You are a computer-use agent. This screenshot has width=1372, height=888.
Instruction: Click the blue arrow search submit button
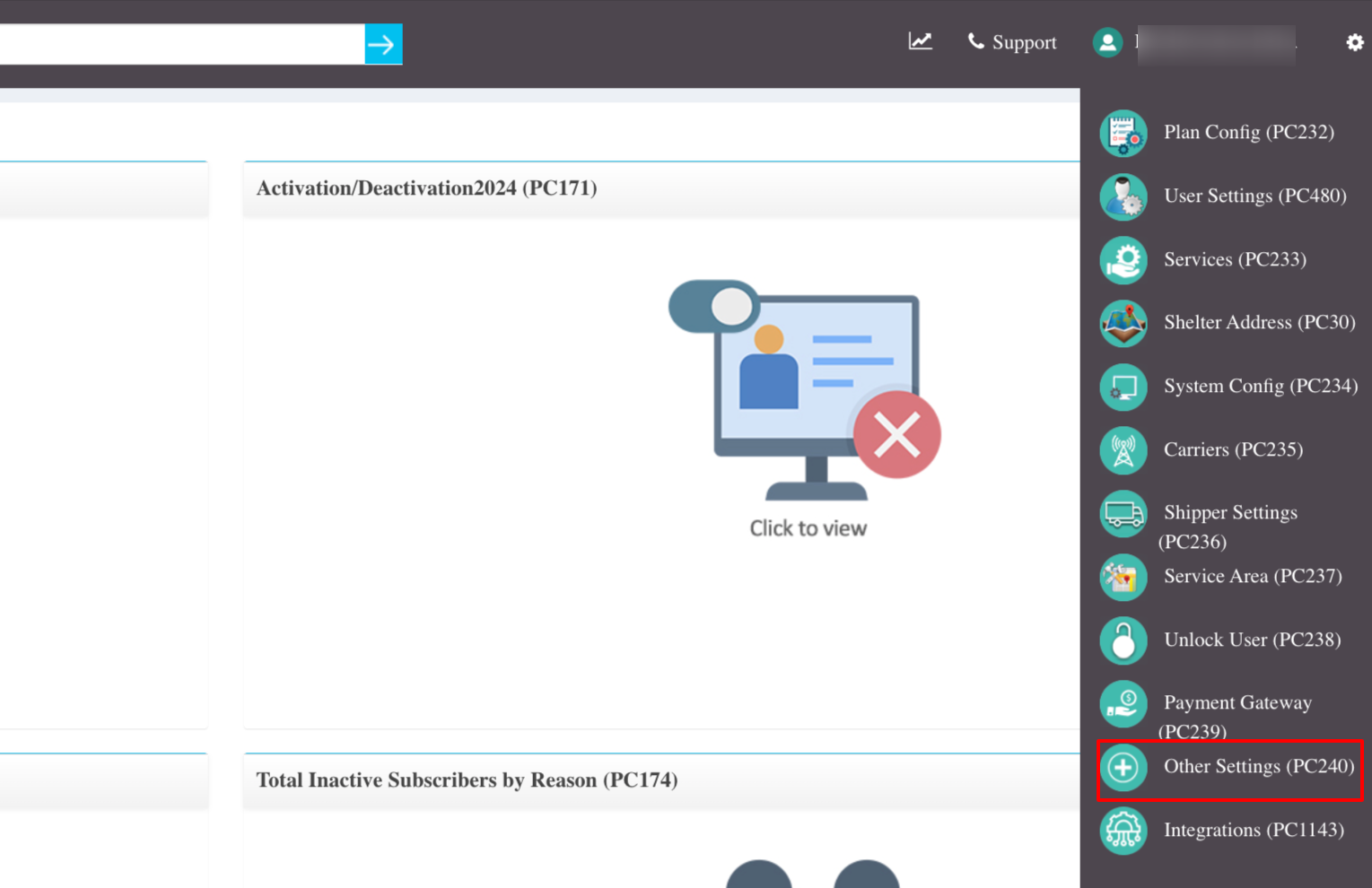coord(383,44)
